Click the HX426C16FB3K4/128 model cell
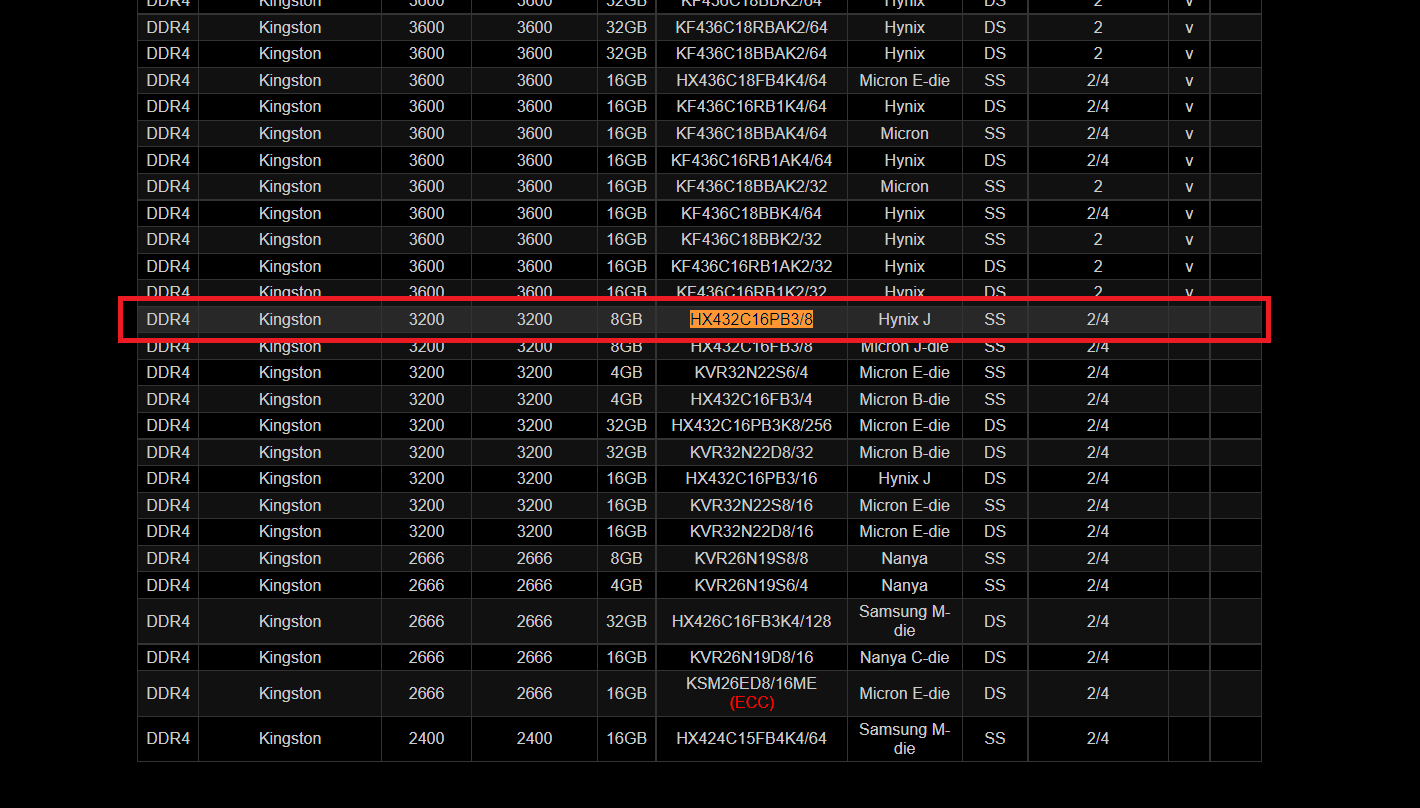The height and width of the screenshot is (808, 1420). pos(751,621)
